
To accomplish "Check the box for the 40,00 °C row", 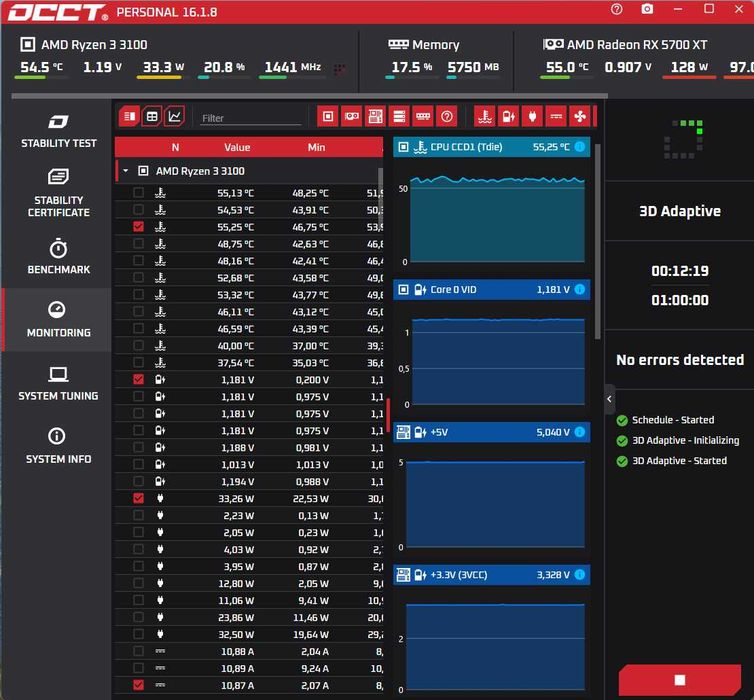I will [x=138, y=345].
